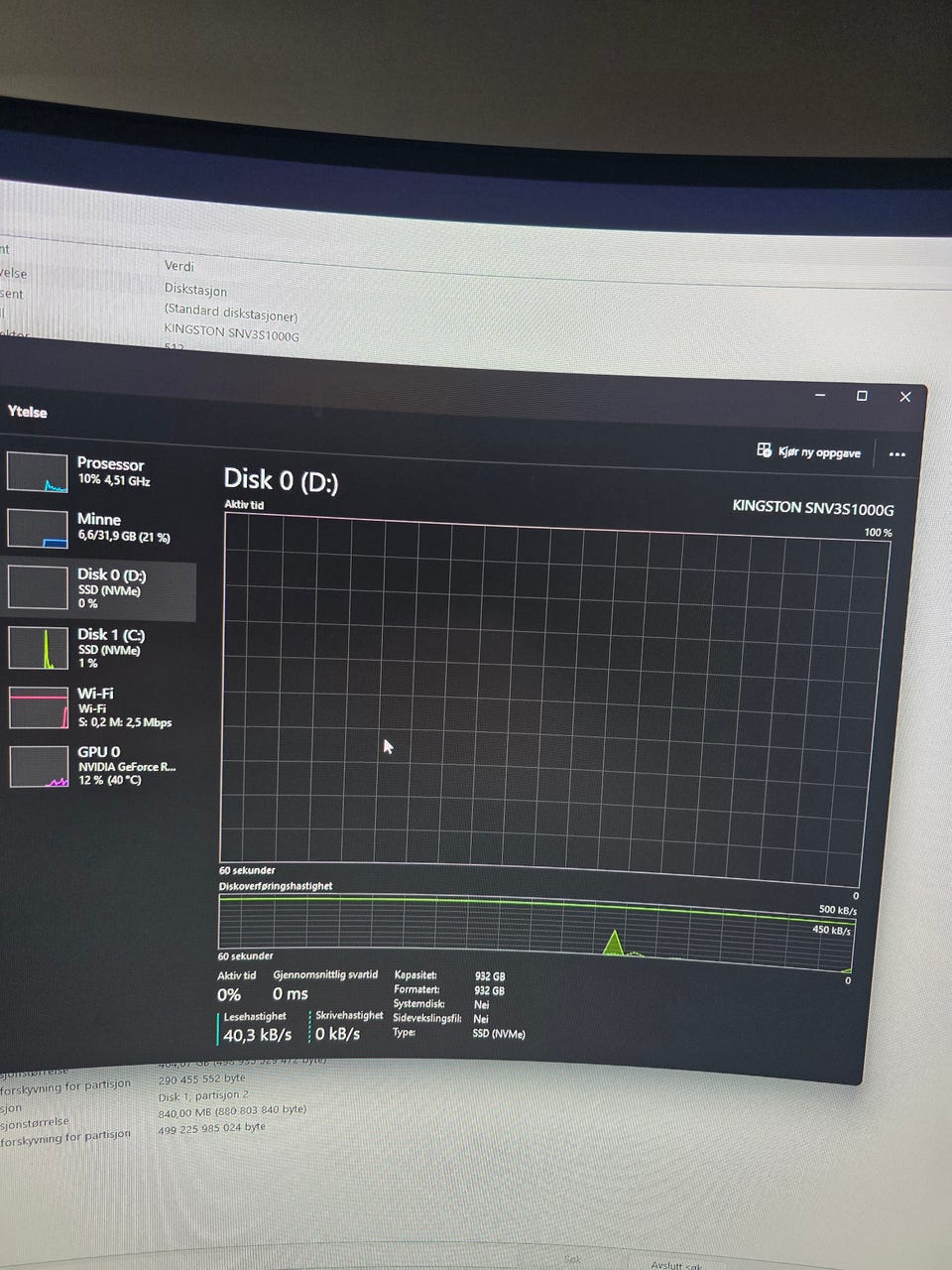Click the Aktiv tid 0% value
Image resolution: width=952 pixels, height=1270 pixels.
pos(229,995)
